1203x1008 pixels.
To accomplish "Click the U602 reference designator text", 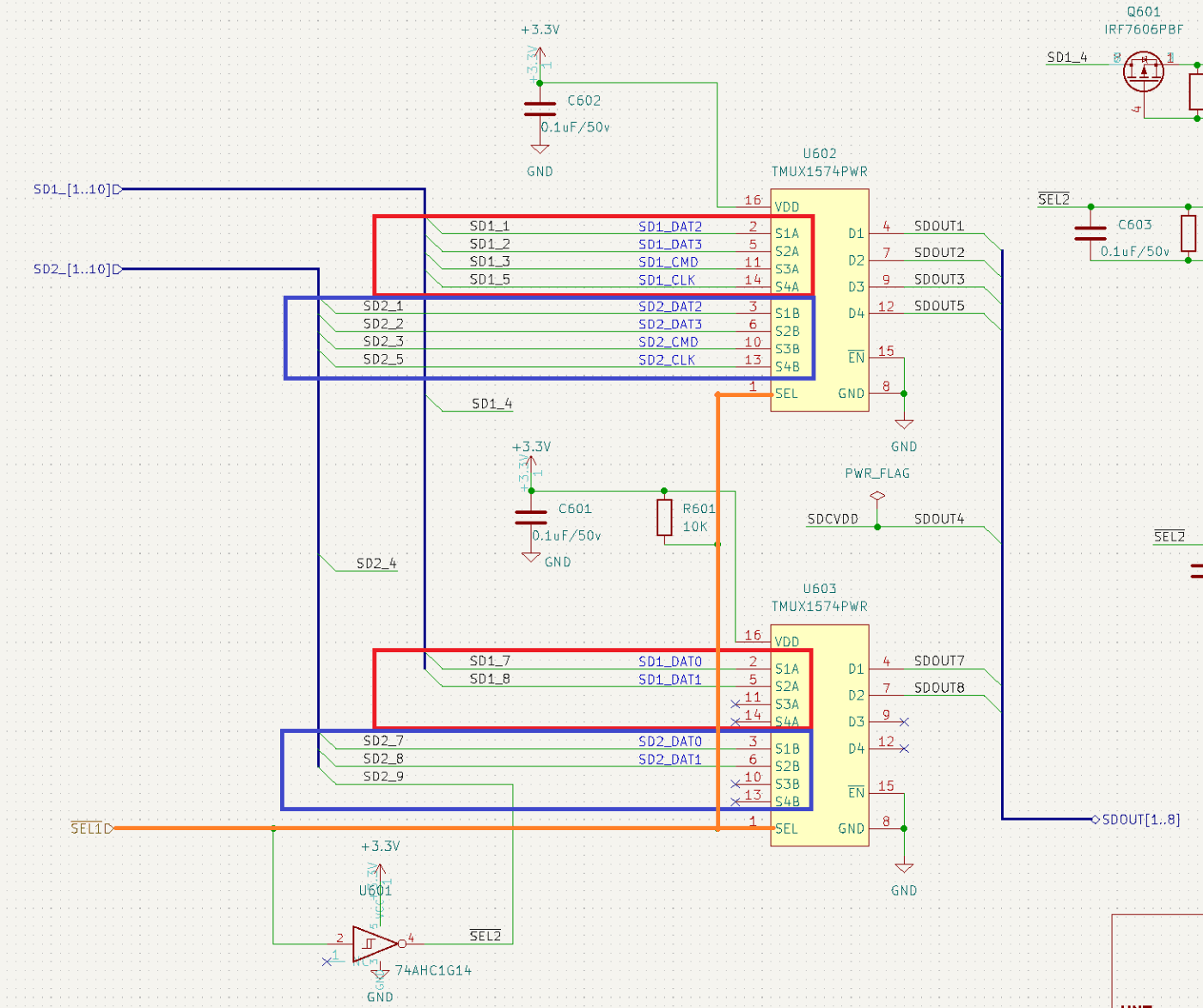I will point(820,154).
